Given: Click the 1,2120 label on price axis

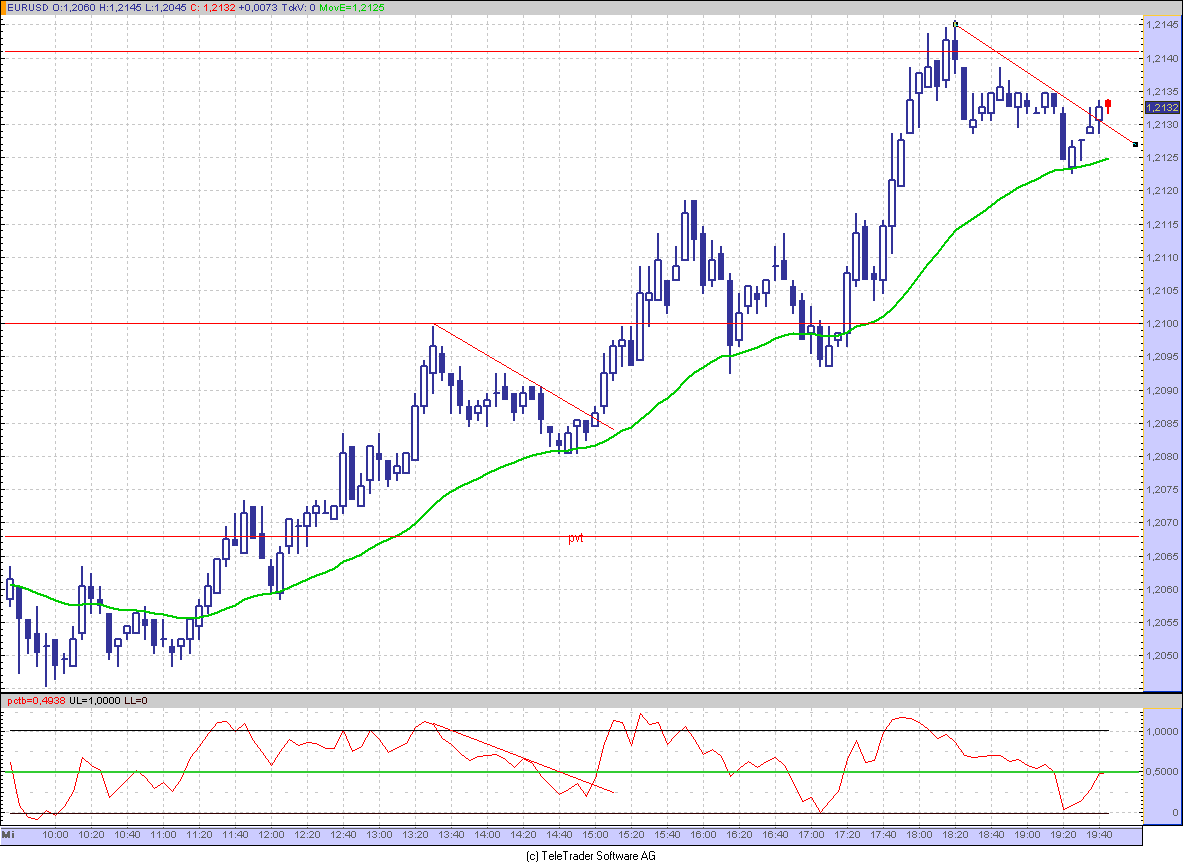Looking at the screenshot, I should pos(1162,191).
